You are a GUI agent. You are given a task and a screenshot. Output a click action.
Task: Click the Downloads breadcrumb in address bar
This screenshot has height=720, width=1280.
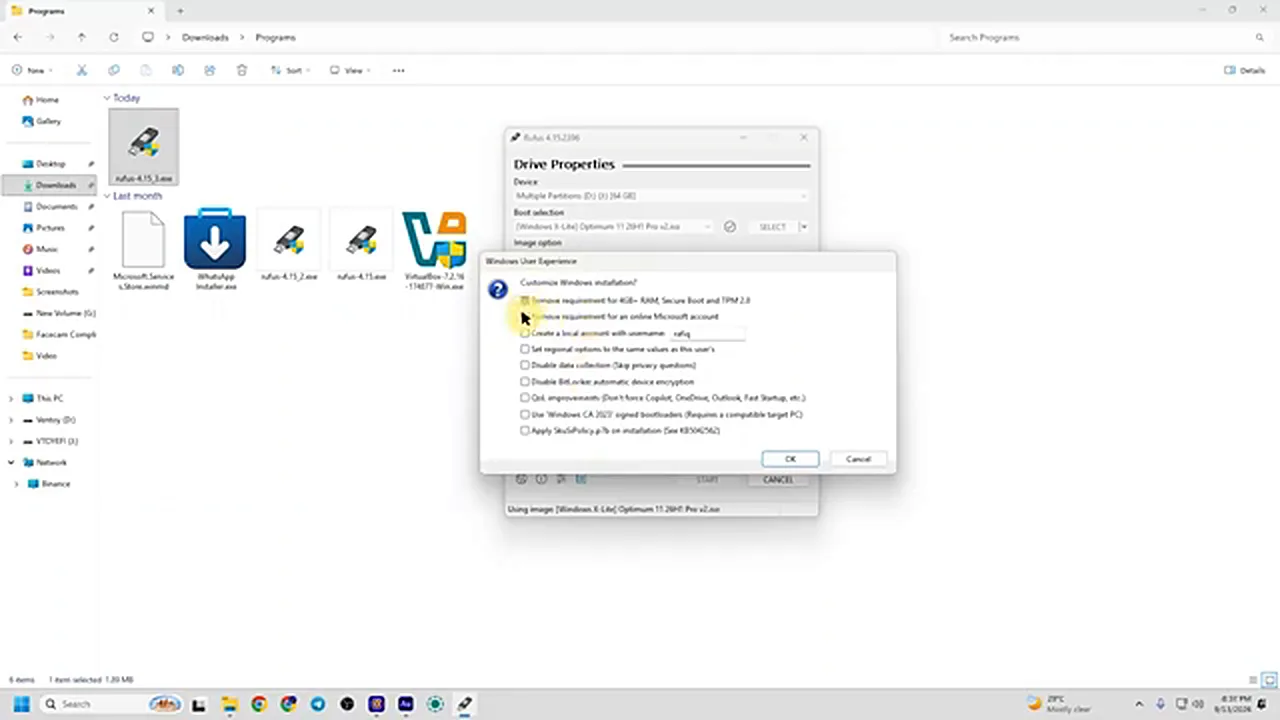[x=205, y=37]
